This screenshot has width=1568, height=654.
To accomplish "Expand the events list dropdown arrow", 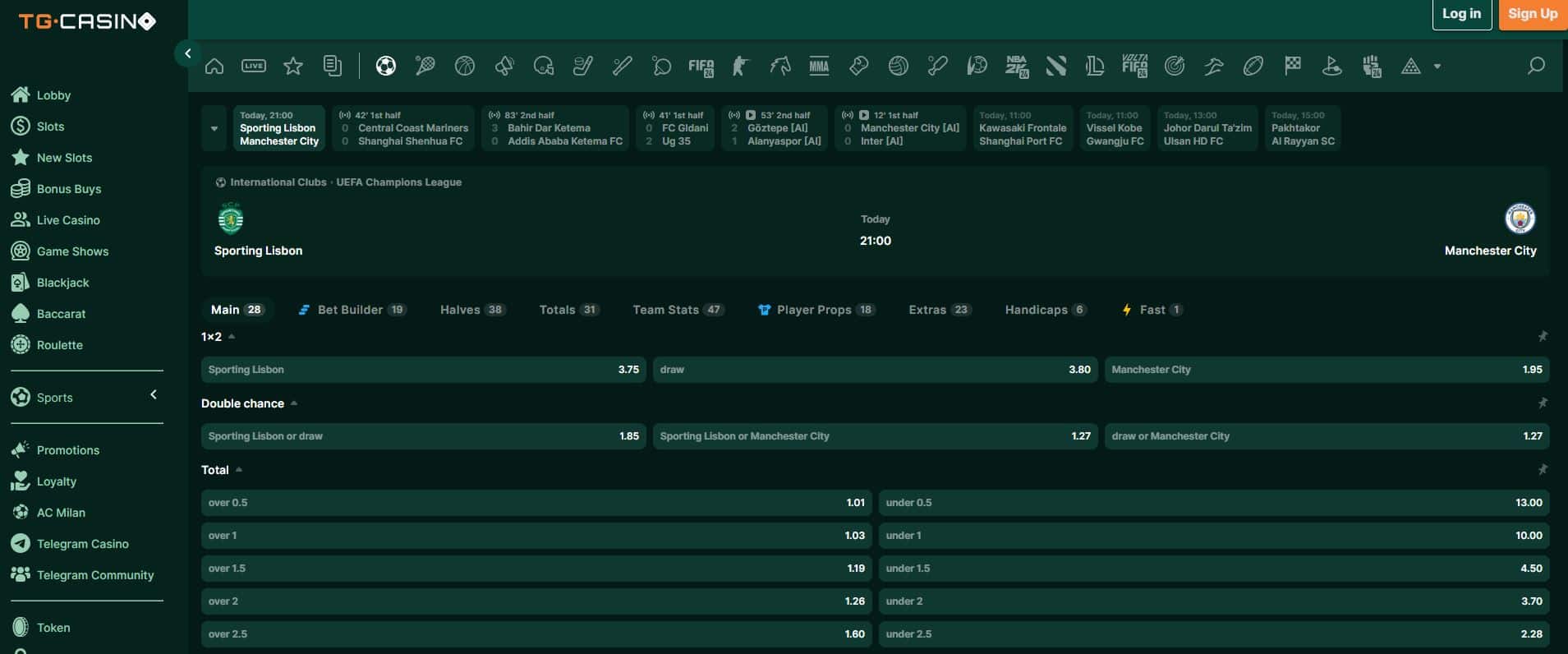I will [x=214, y=128].
